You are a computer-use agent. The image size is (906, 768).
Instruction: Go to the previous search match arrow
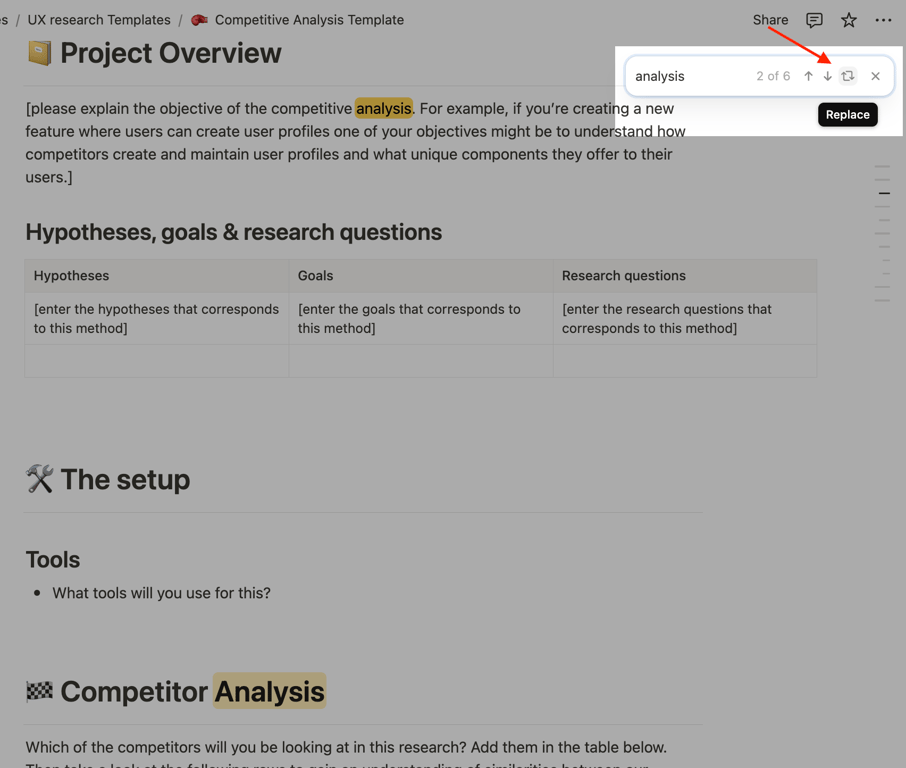(808, 76)
